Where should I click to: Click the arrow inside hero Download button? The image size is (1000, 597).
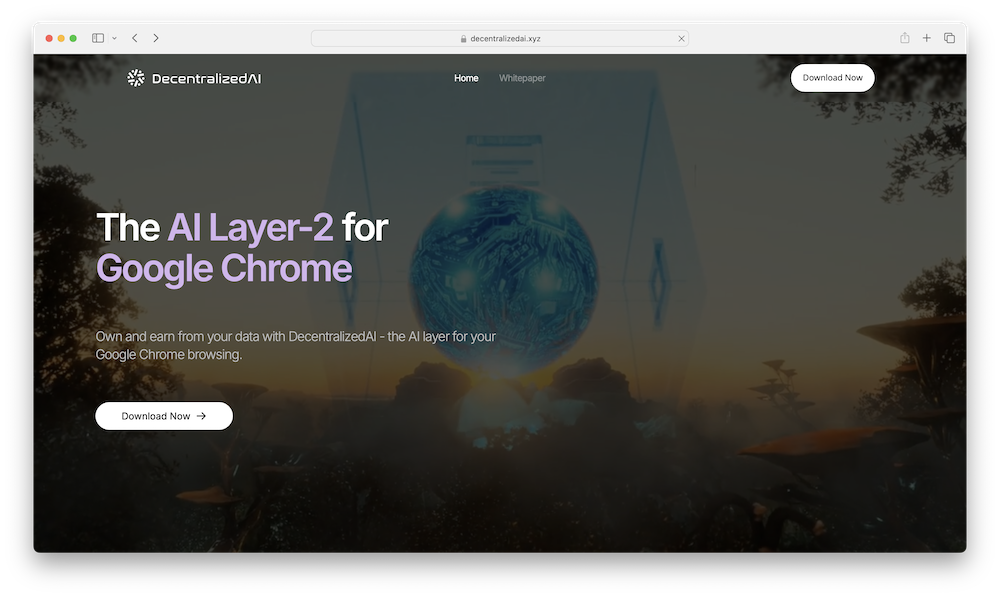pos(202,416)
